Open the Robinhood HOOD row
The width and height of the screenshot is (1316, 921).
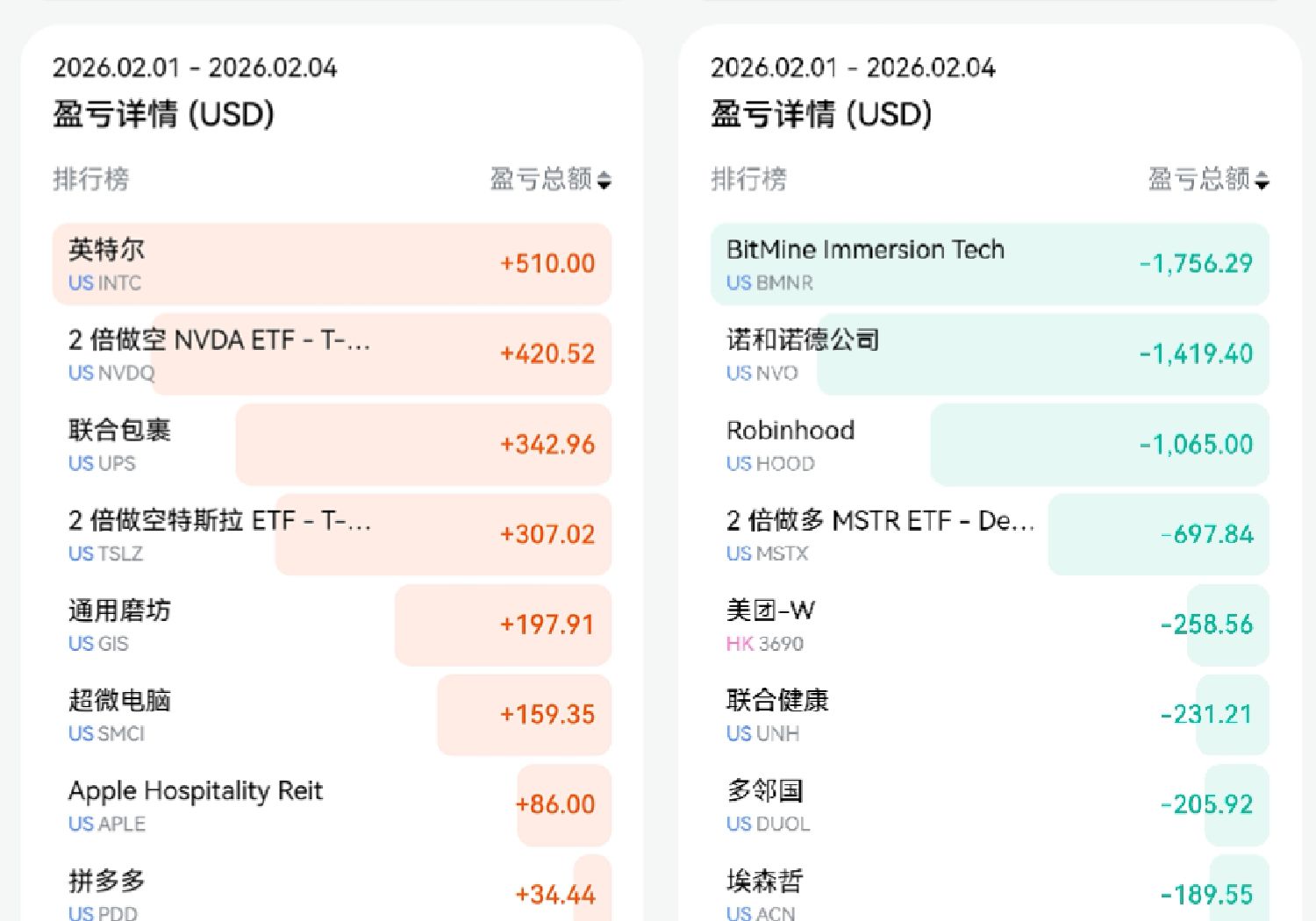[x=990, y=445]
